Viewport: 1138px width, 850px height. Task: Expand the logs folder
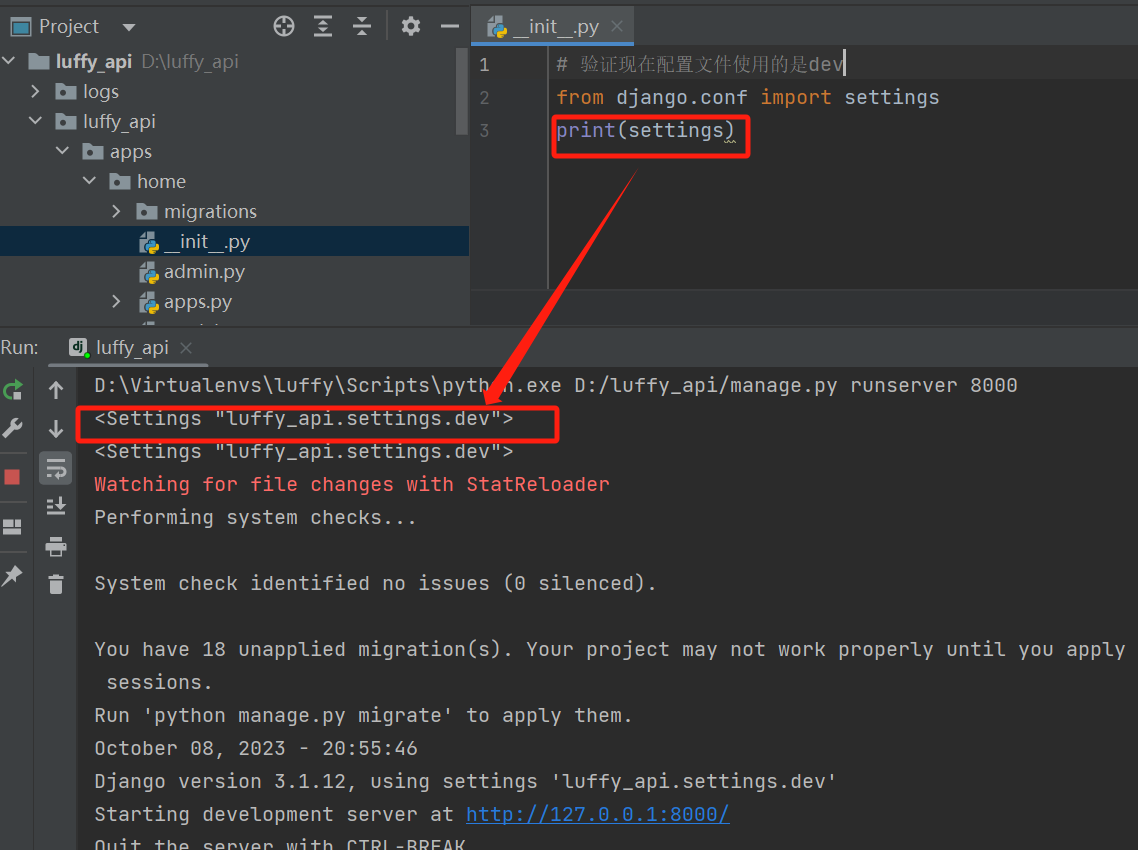(x=35, y=91)
